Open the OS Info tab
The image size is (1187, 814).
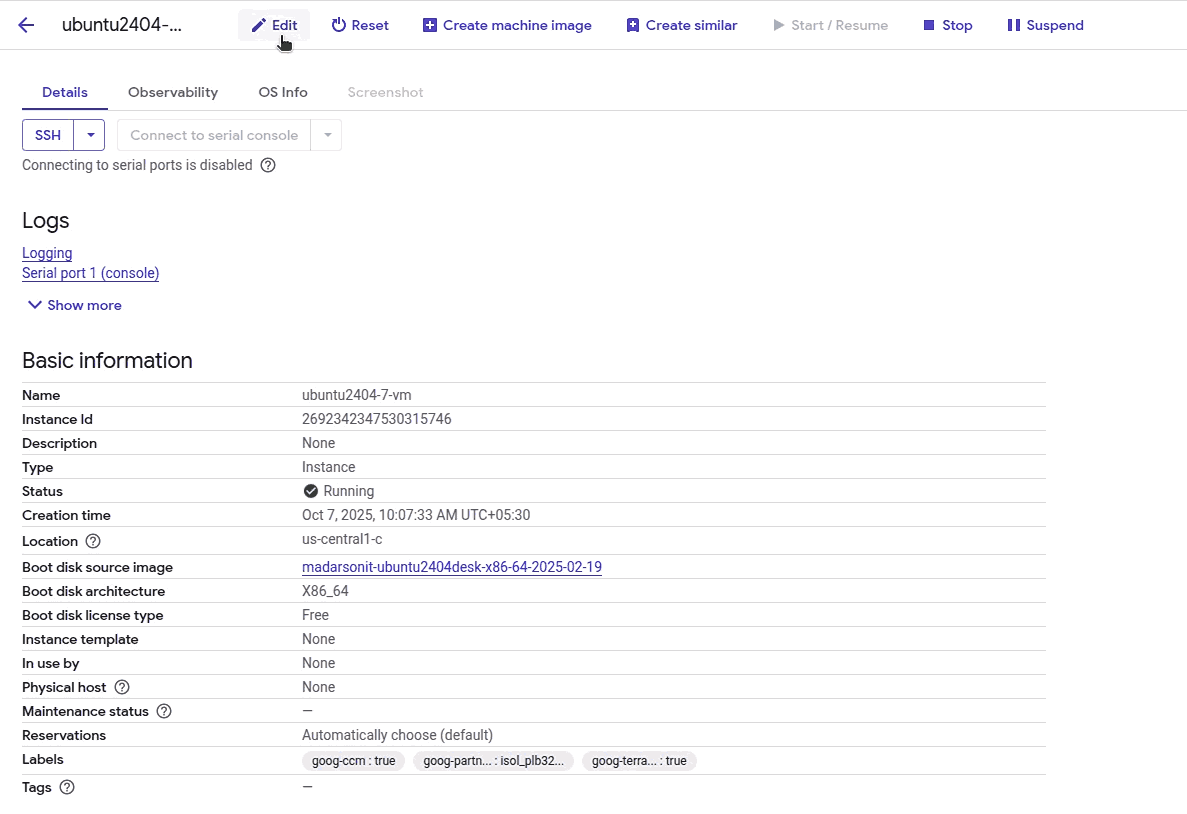(x=283, y=92)
